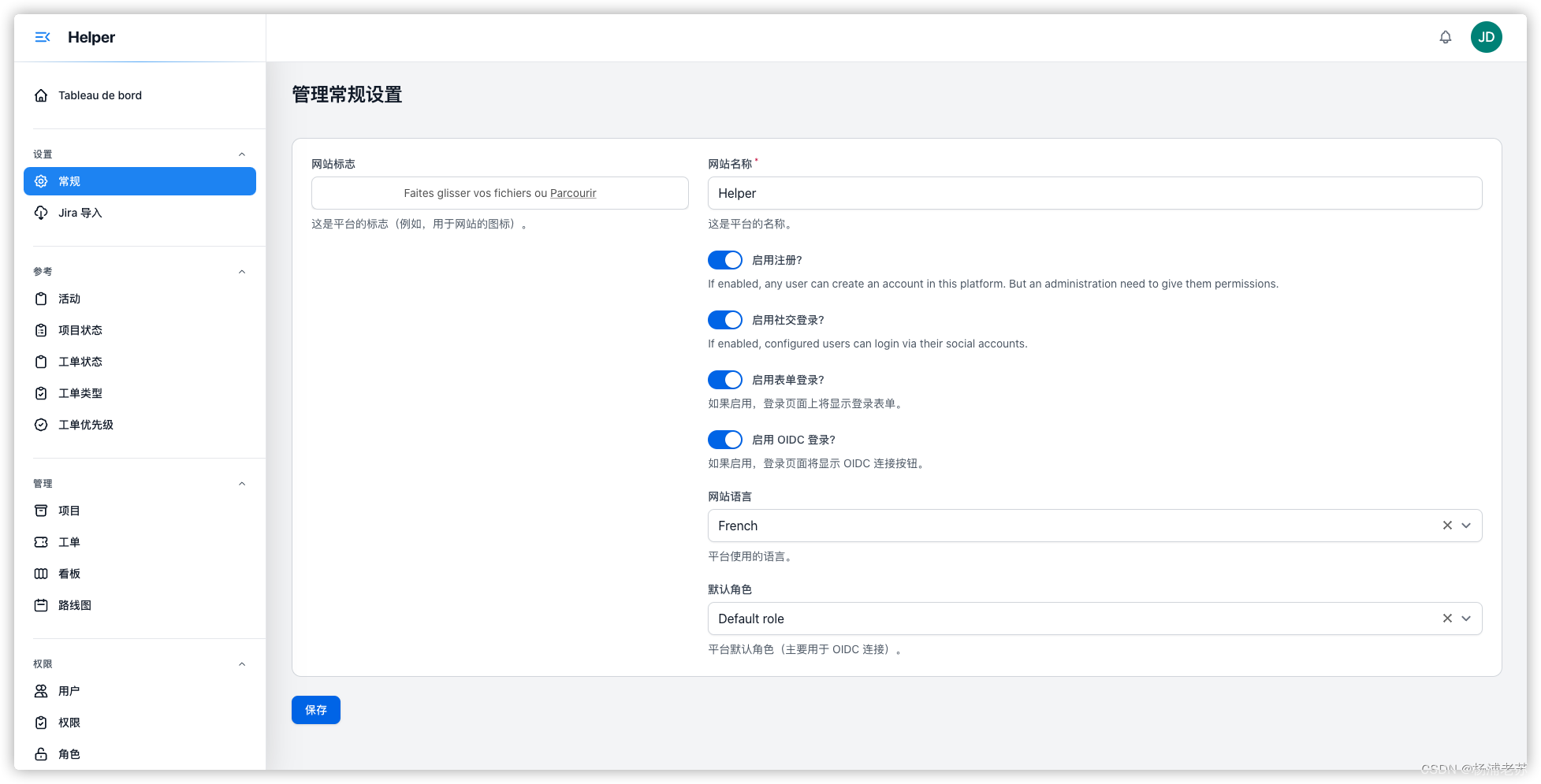
Task: Toggle the 启用社交登录 switch
Action: click(x=724, y=320)
